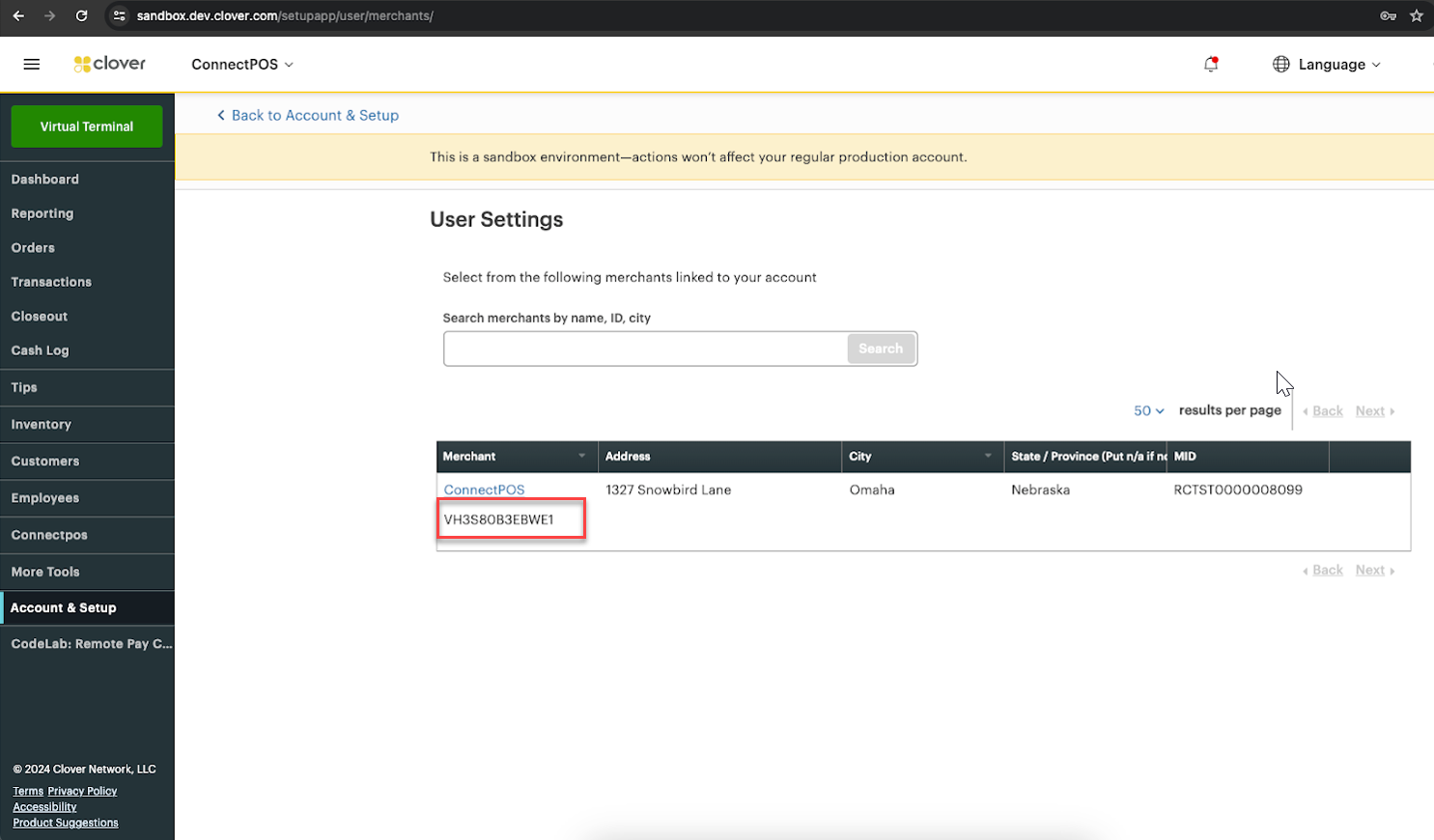Screen dimensions: 1434x840
Task: Open the Privacy Policy link
Action: 82,791
